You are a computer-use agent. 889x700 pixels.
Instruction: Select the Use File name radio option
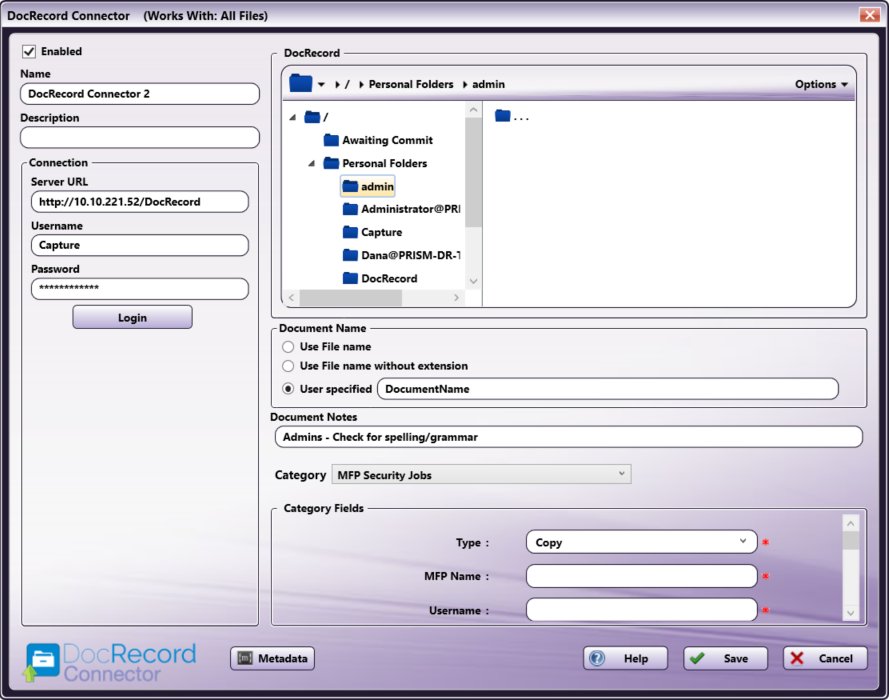pyautogui.click(x=288, y=347)
